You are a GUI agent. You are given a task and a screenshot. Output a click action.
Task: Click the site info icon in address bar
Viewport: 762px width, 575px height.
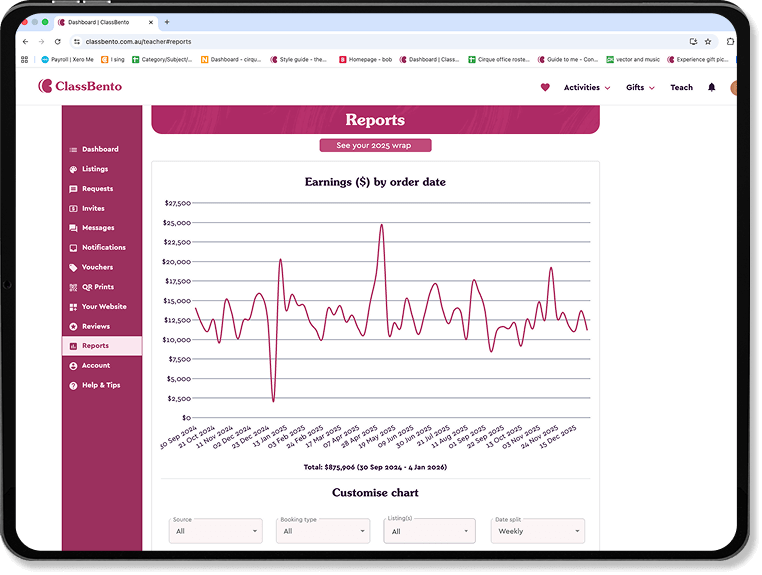[77, 42]
